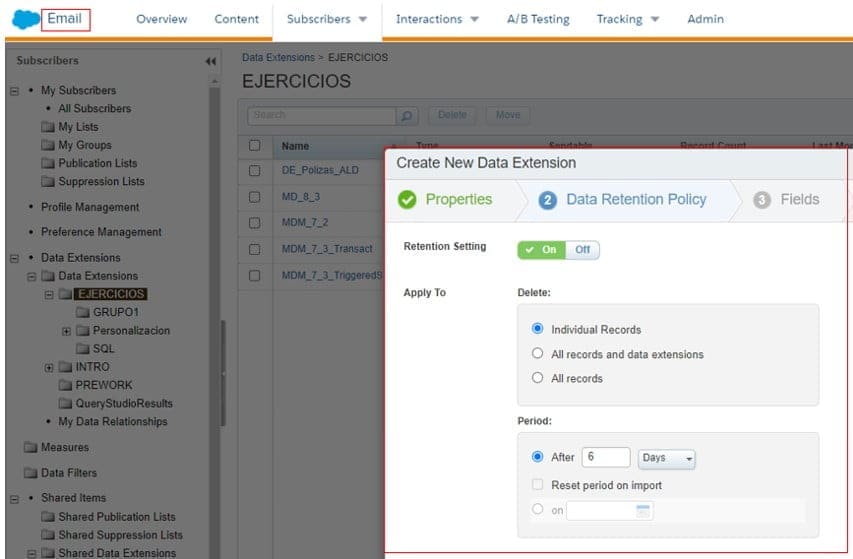
Task: Choose All records and data extensions
Action: [538, 354]
